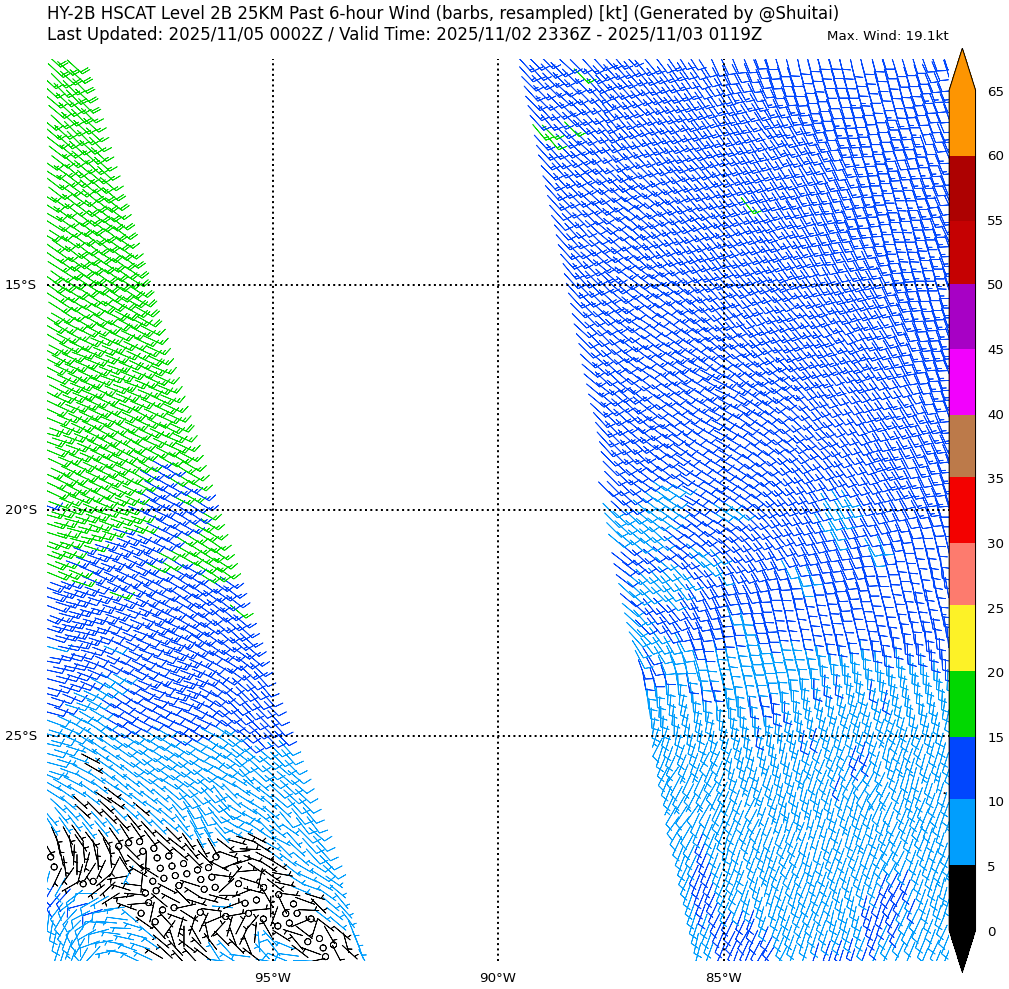This screenshot has width=1009, height=989.
Task: Click the 85°W longitude label
Action: 724,977
